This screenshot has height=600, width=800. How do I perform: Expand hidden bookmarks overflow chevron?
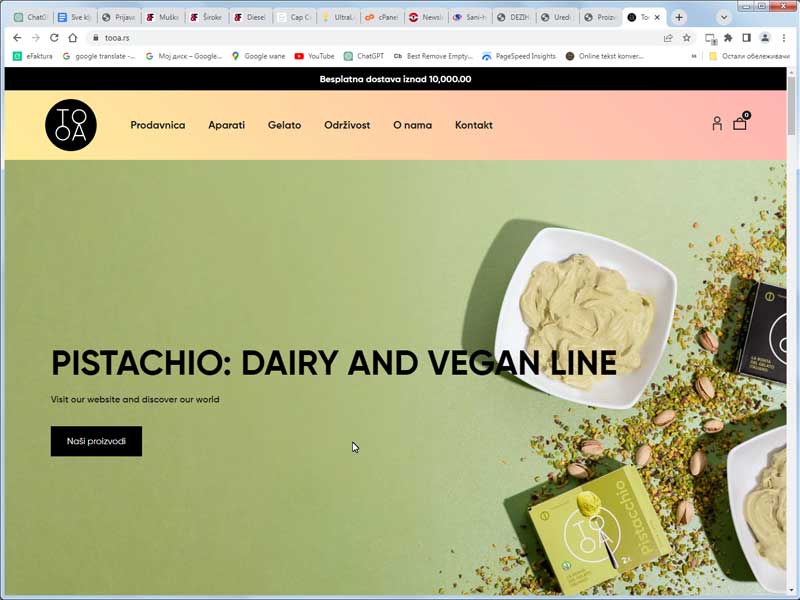coord(694,56)
